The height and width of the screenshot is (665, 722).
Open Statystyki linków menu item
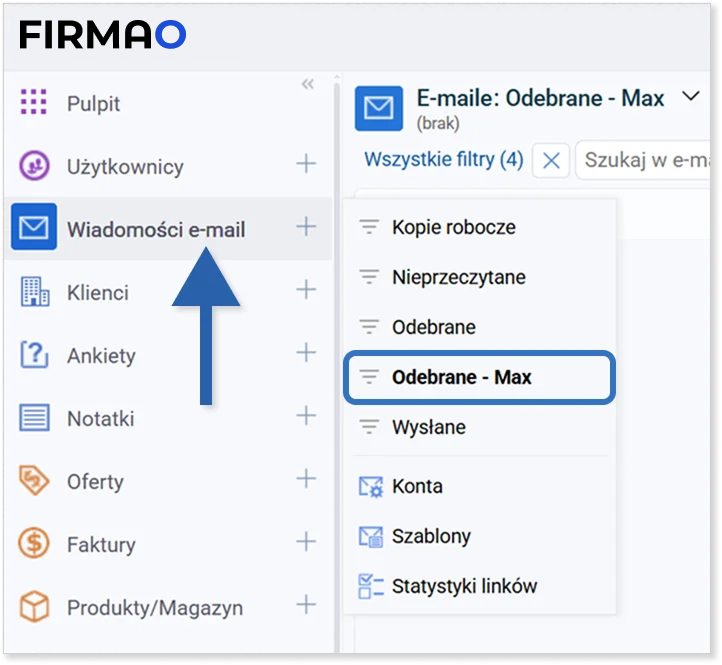464,586
